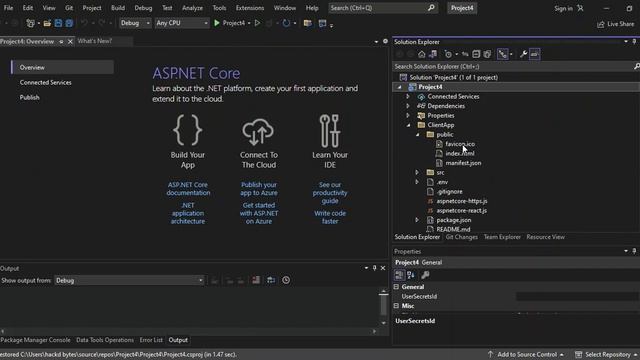Open Properties wrench icon in Solution Explorer
640x360 pixels.
pos(523,54)
